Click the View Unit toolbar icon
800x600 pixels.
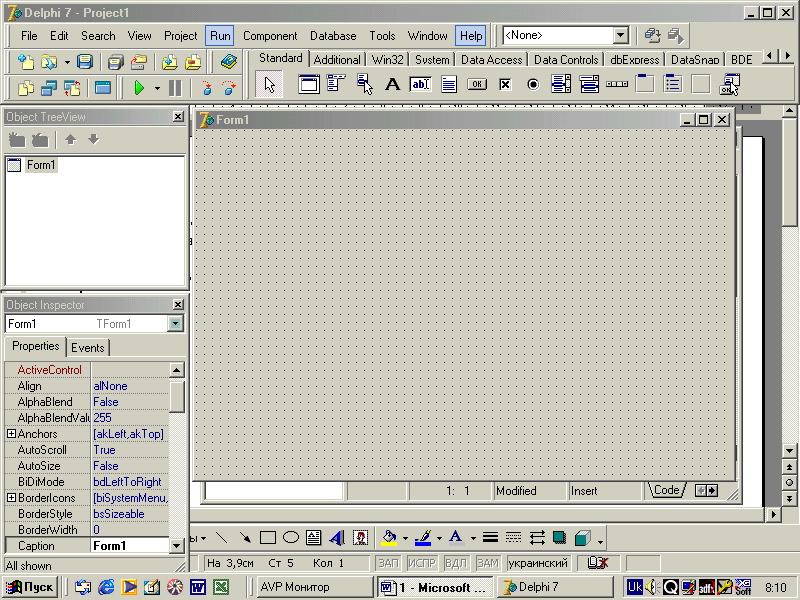click(x=25, y=88)
